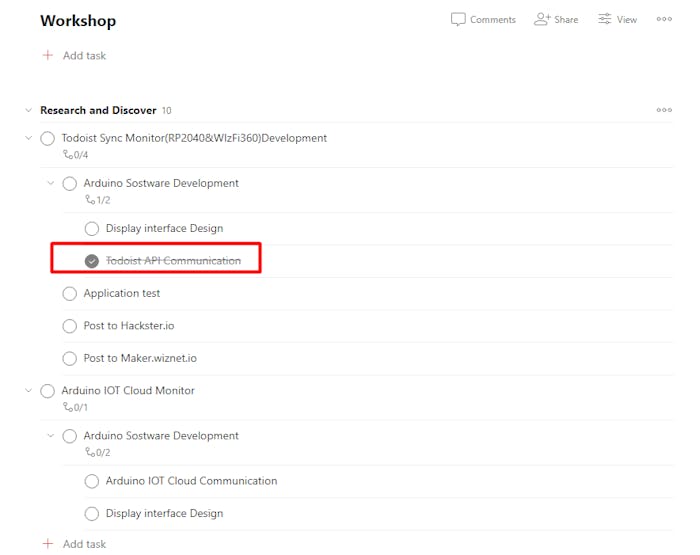The image size is (700, 555).
Task: Mark Post to Hackster.io as done
Action: point(70,326)
